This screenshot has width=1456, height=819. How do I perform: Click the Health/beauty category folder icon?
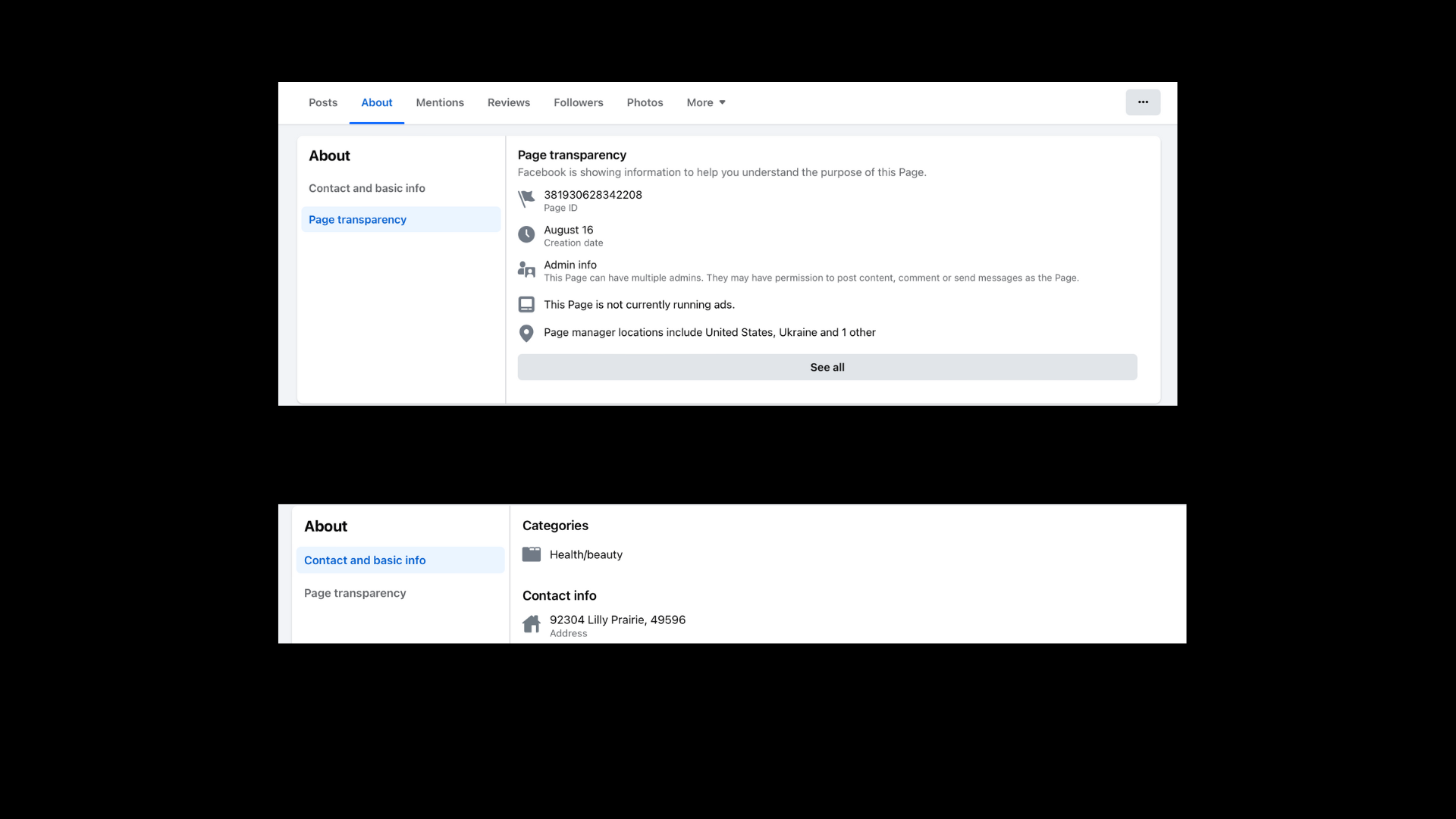(532, 554)
